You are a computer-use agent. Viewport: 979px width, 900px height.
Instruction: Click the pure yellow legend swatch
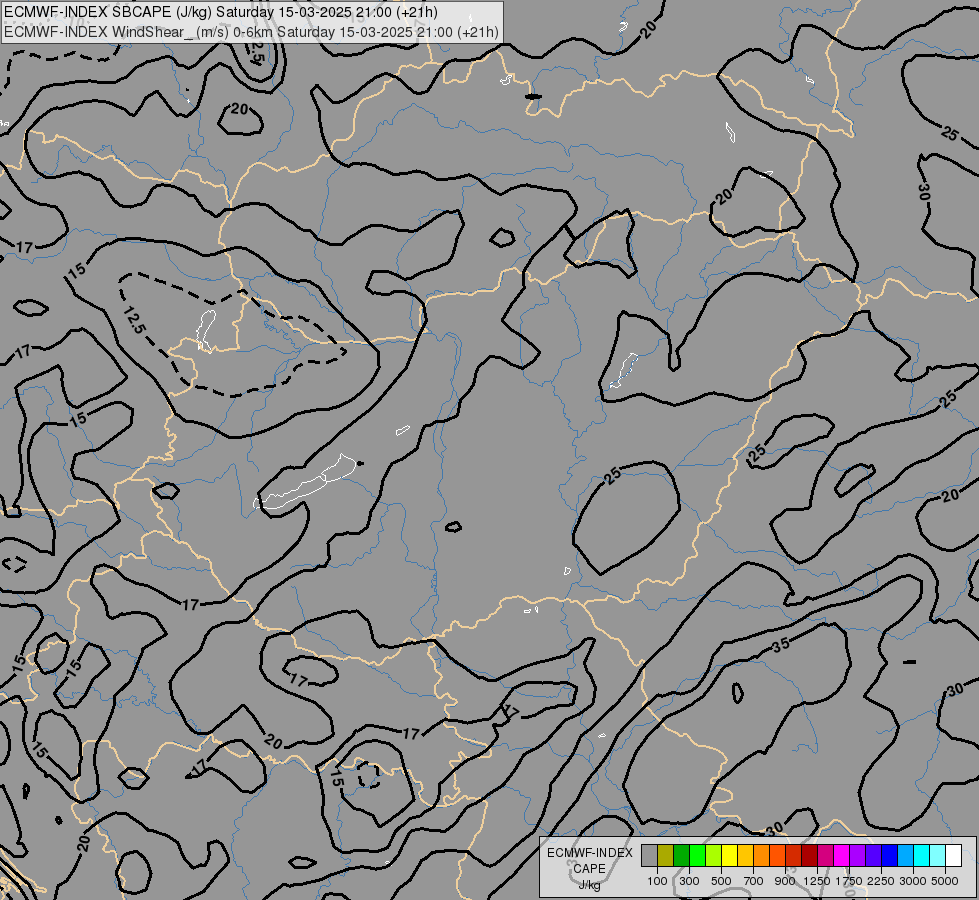729,855
